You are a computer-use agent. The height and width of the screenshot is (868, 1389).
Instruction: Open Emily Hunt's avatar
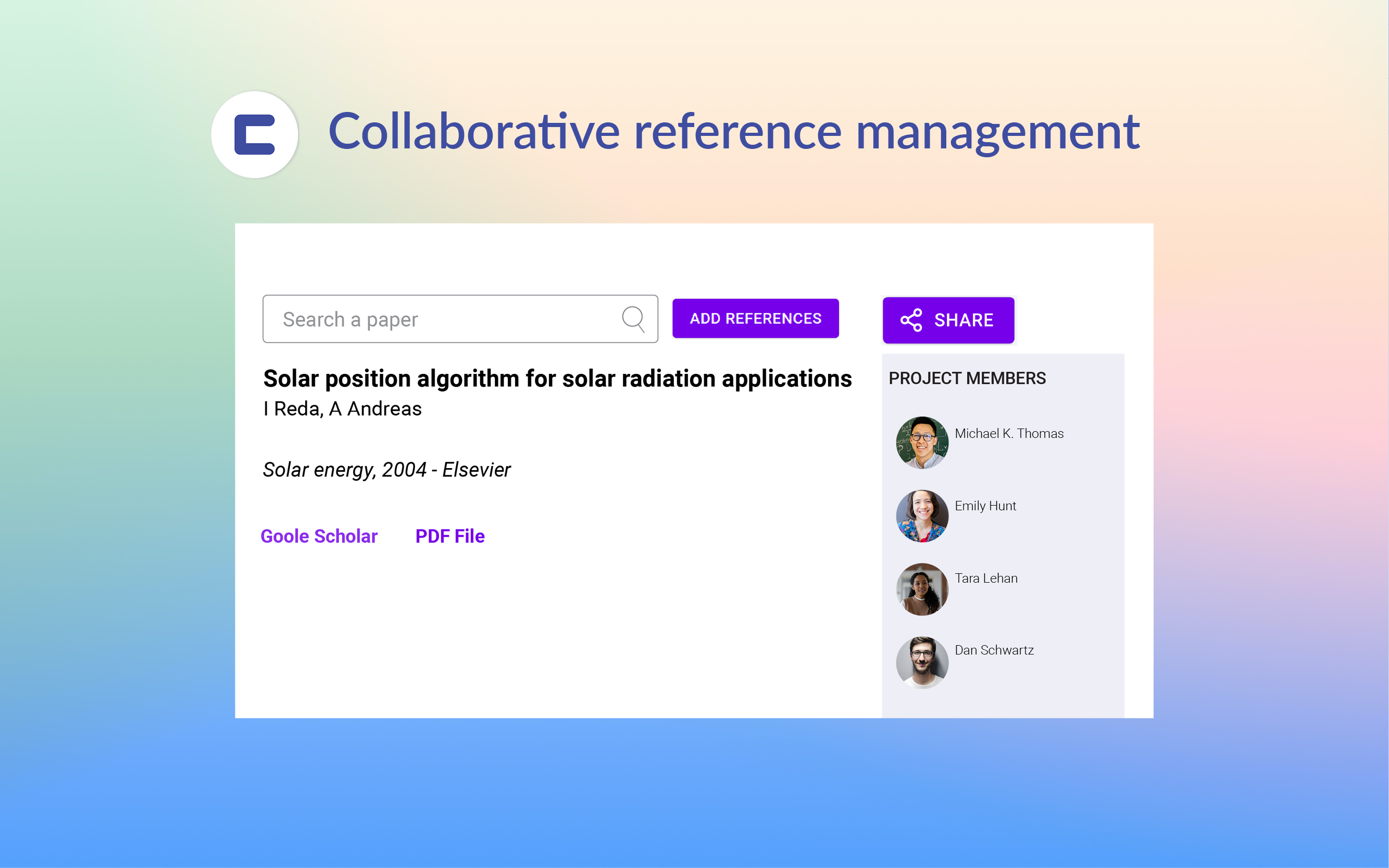(922, 515)
